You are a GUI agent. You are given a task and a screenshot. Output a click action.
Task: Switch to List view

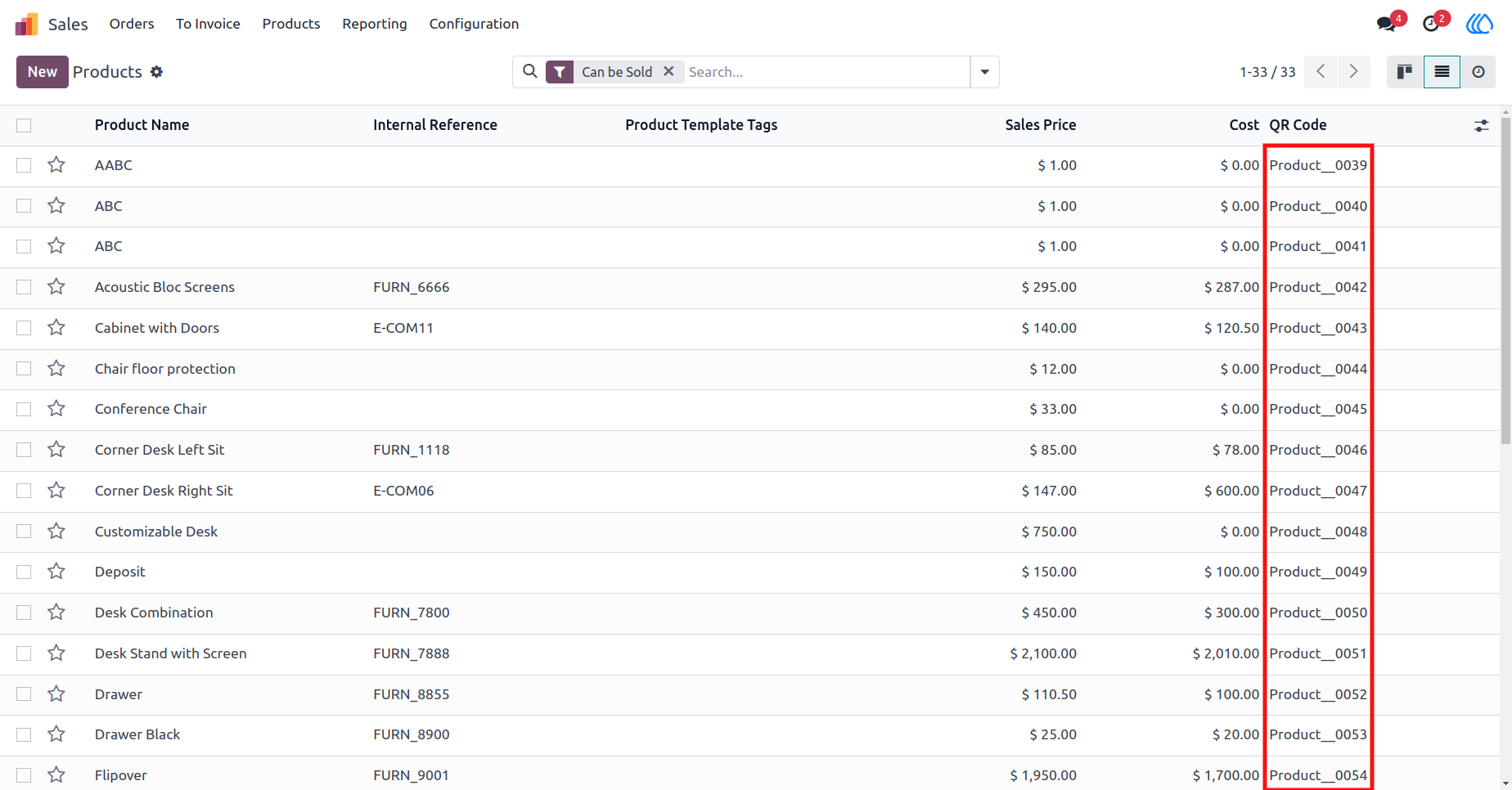[x=1442, y=72]
